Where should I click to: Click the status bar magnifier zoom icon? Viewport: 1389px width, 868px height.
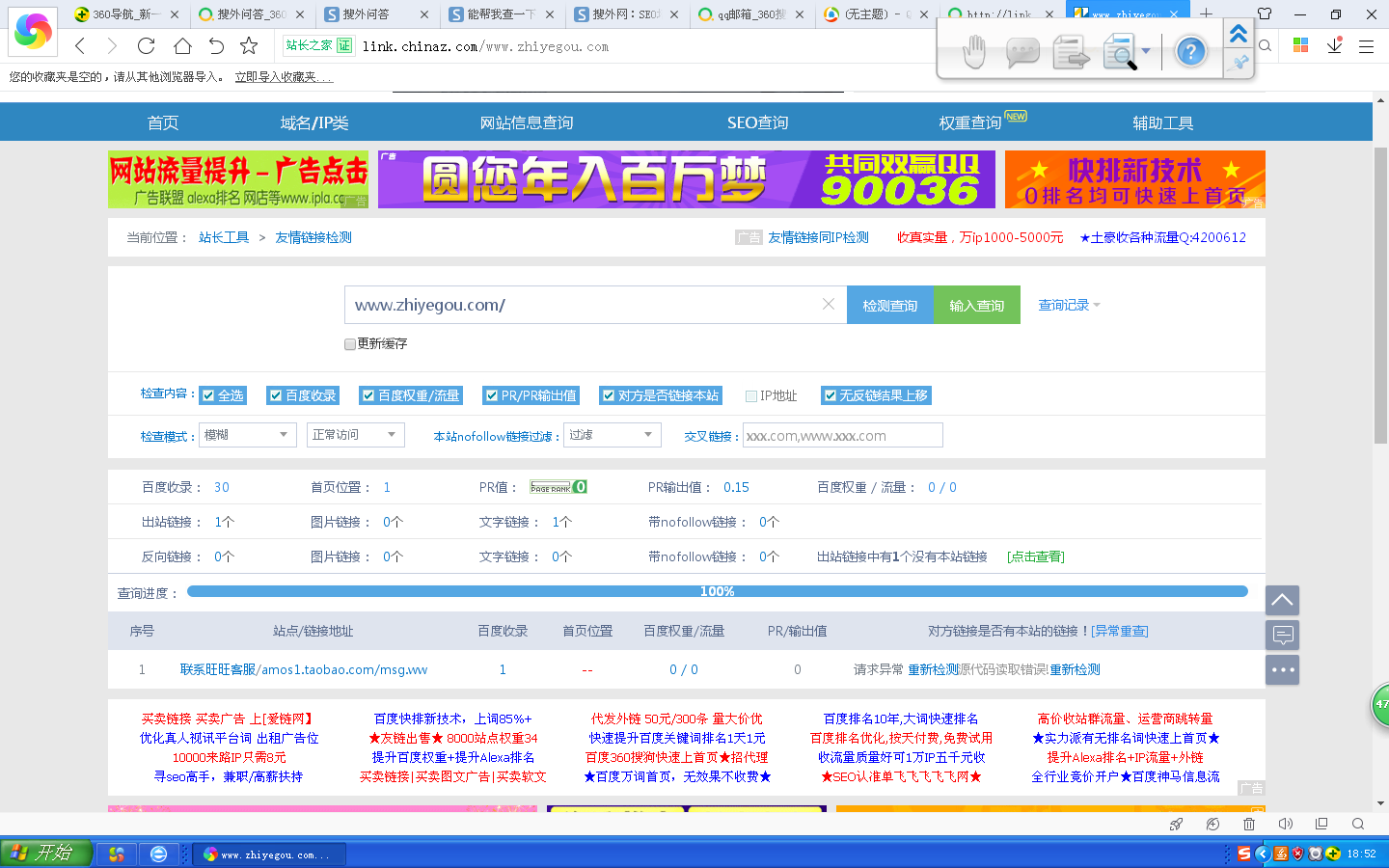[x=1358, y=824]
